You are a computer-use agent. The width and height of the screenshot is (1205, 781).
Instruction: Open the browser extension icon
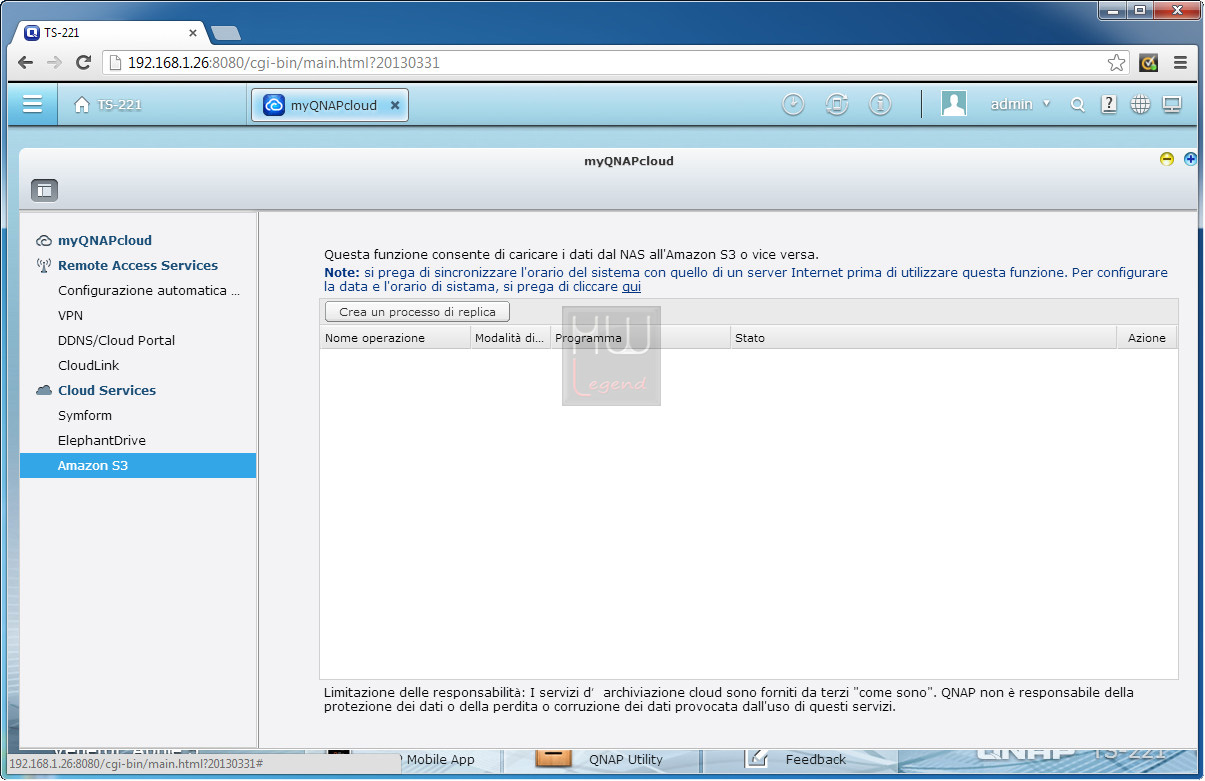point(1149,62)
